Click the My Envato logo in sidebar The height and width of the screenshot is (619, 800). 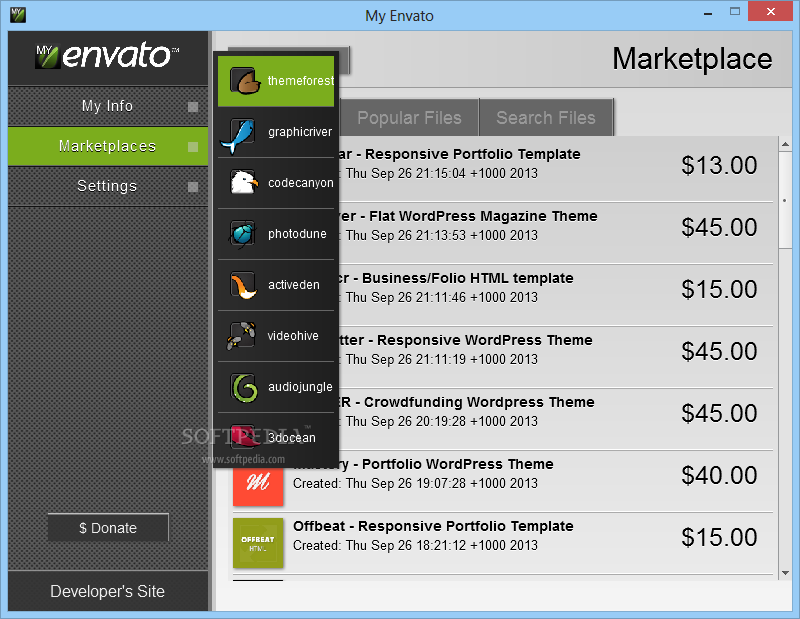click(x=107, y=56)
